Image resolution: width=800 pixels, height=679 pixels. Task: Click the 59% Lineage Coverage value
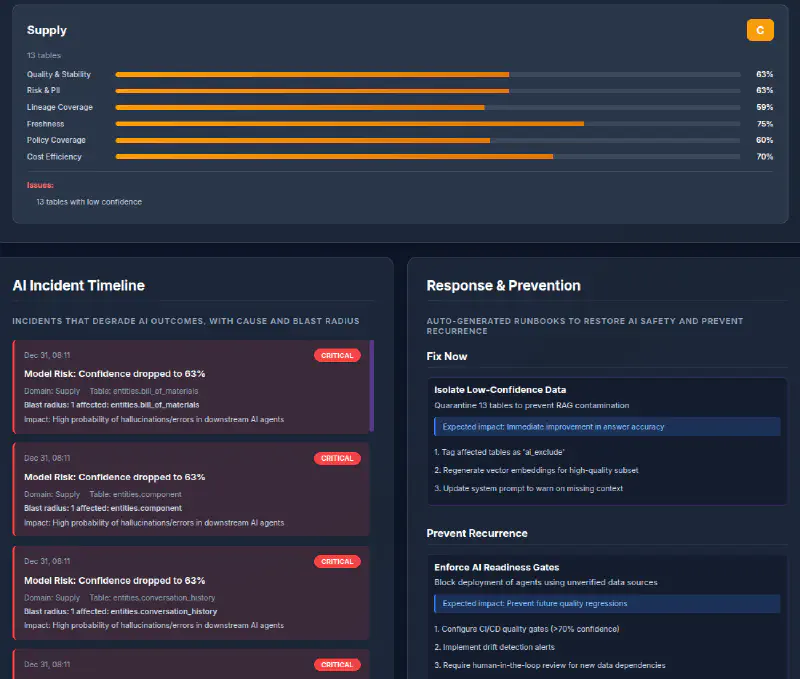point(764,107)
